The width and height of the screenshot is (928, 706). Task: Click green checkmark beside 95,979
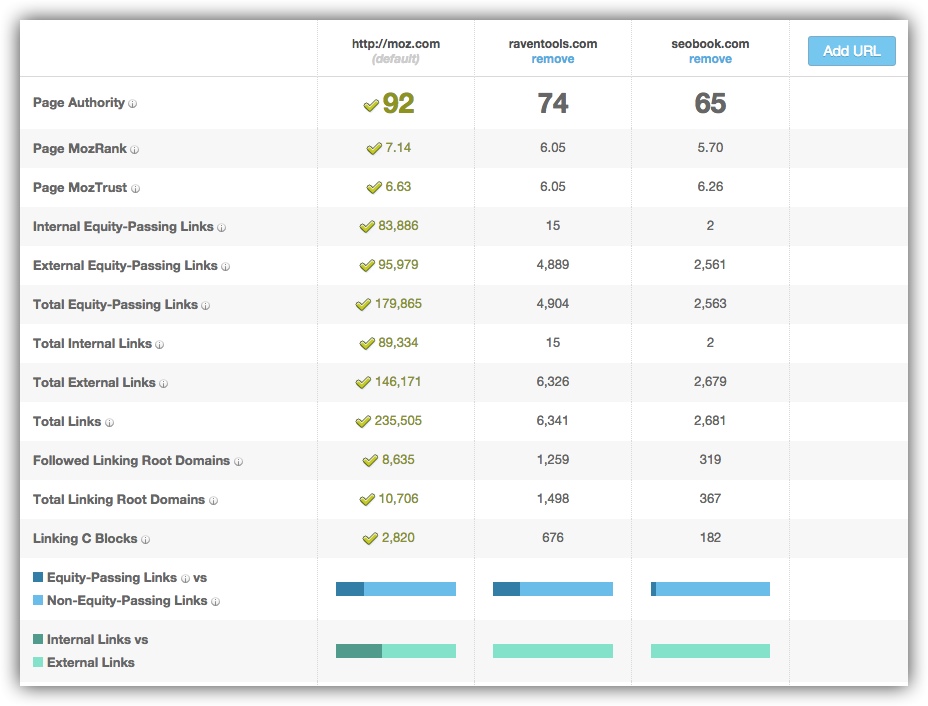tap(367, 266)
